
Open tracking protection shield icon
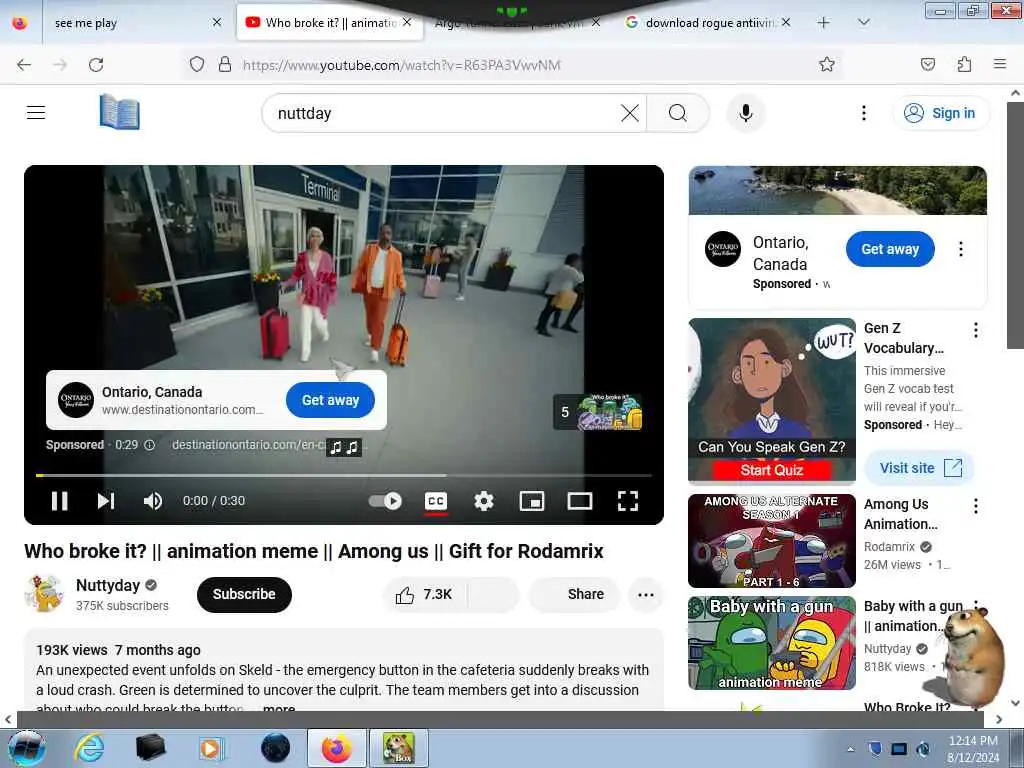click(197, 65)
